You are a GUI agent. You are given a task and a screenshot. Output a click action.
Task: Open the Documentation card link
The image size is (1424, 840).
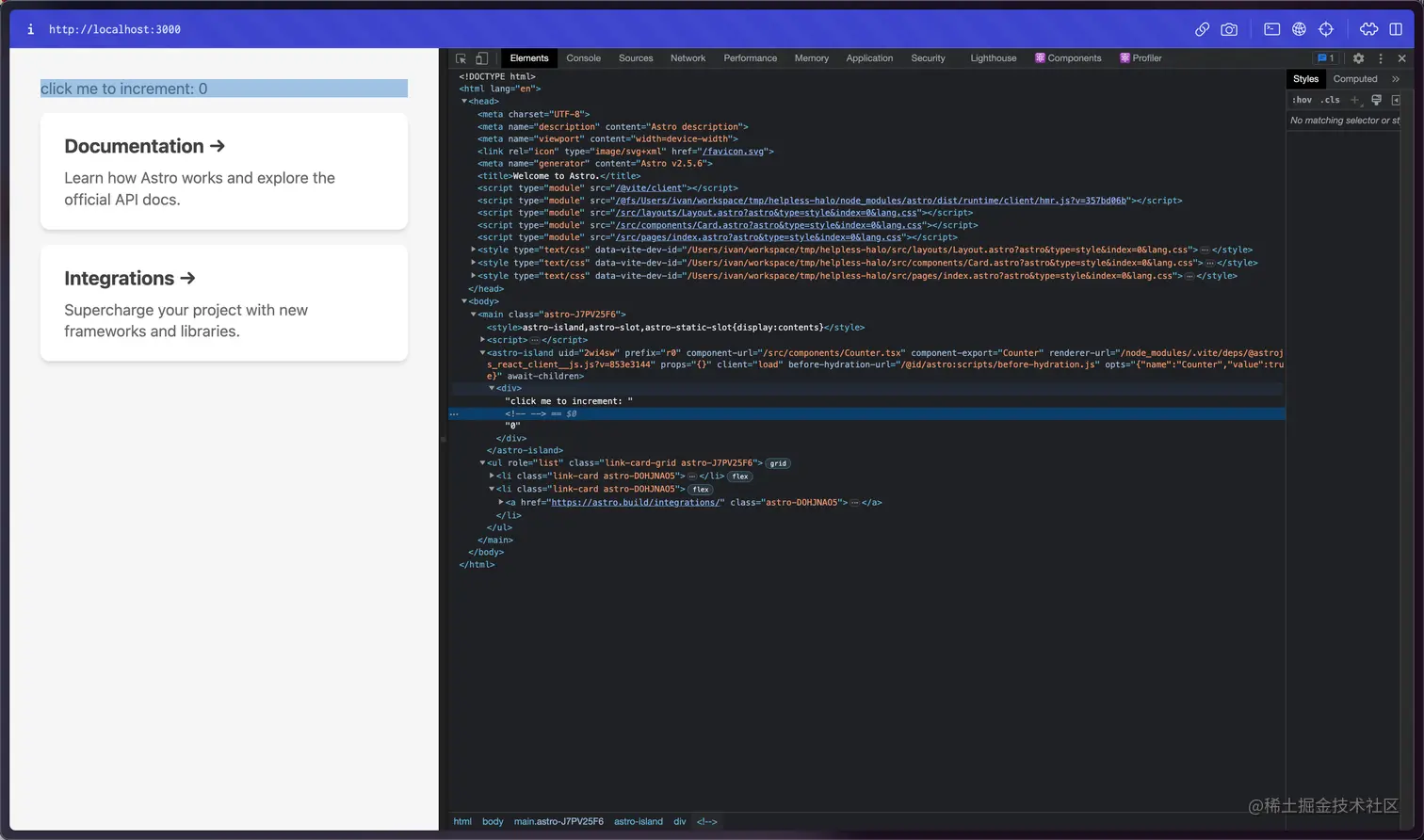(224, 171)
